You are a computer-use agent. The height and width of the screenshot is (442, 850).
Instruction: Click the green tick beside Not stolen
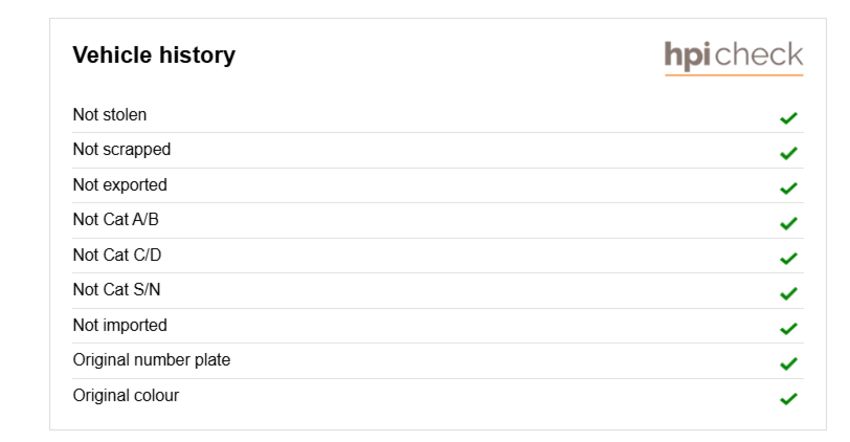[x=788, y=118]
